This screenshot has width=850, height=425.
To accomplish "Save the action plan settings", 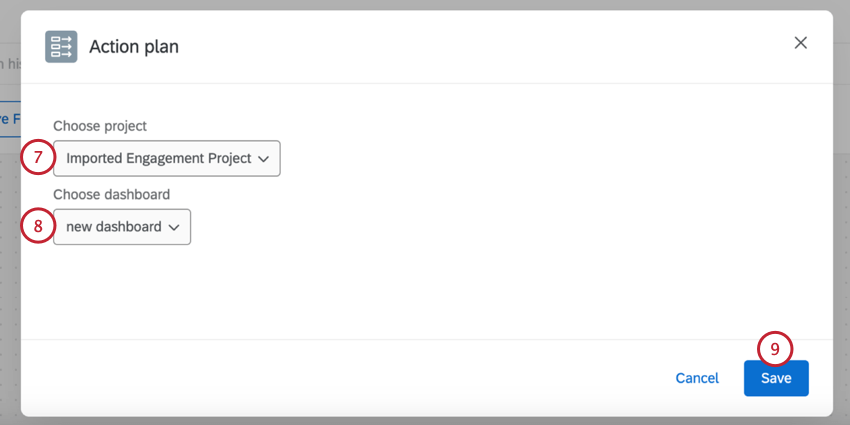I will [776, 378].
